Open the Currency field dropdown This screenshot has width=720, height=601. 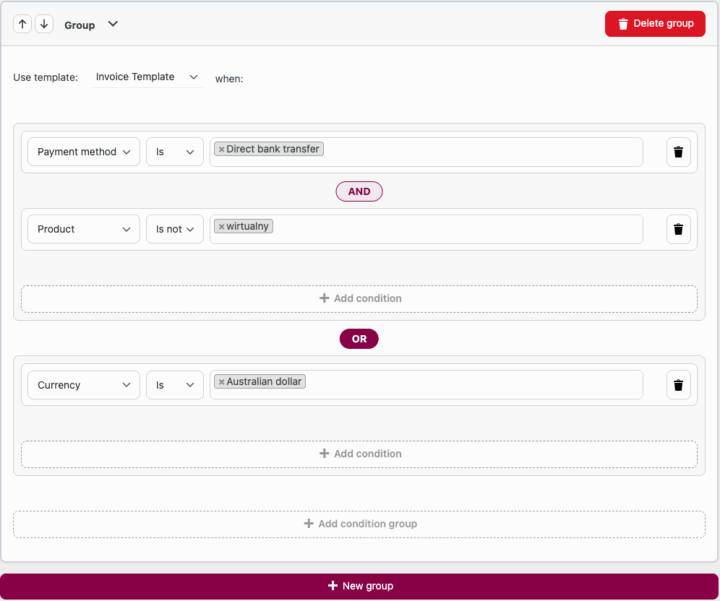(x=83, y=385)
